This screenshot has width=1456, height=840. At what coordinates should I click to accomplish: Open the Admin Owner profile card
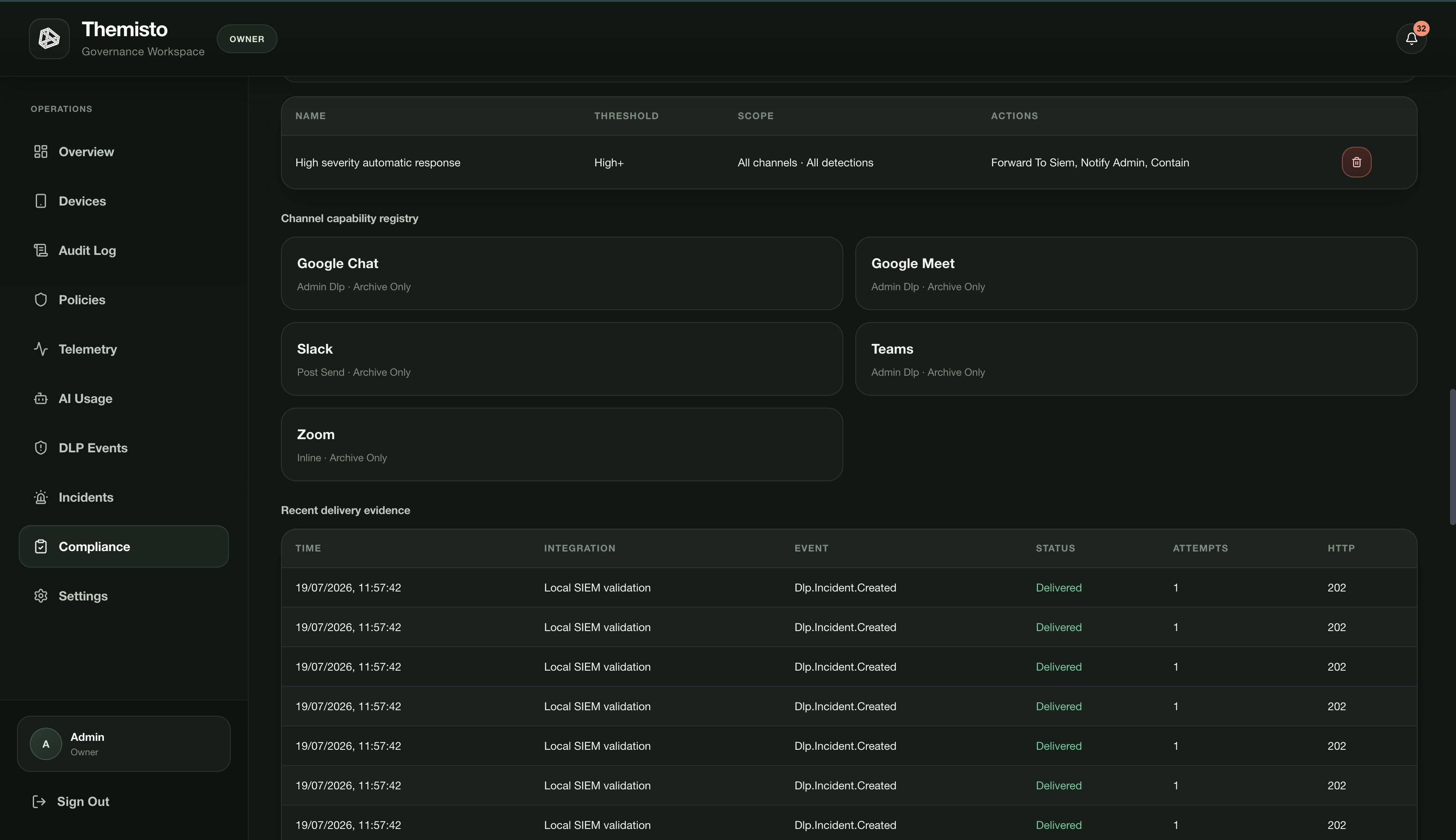coord(123,744)
